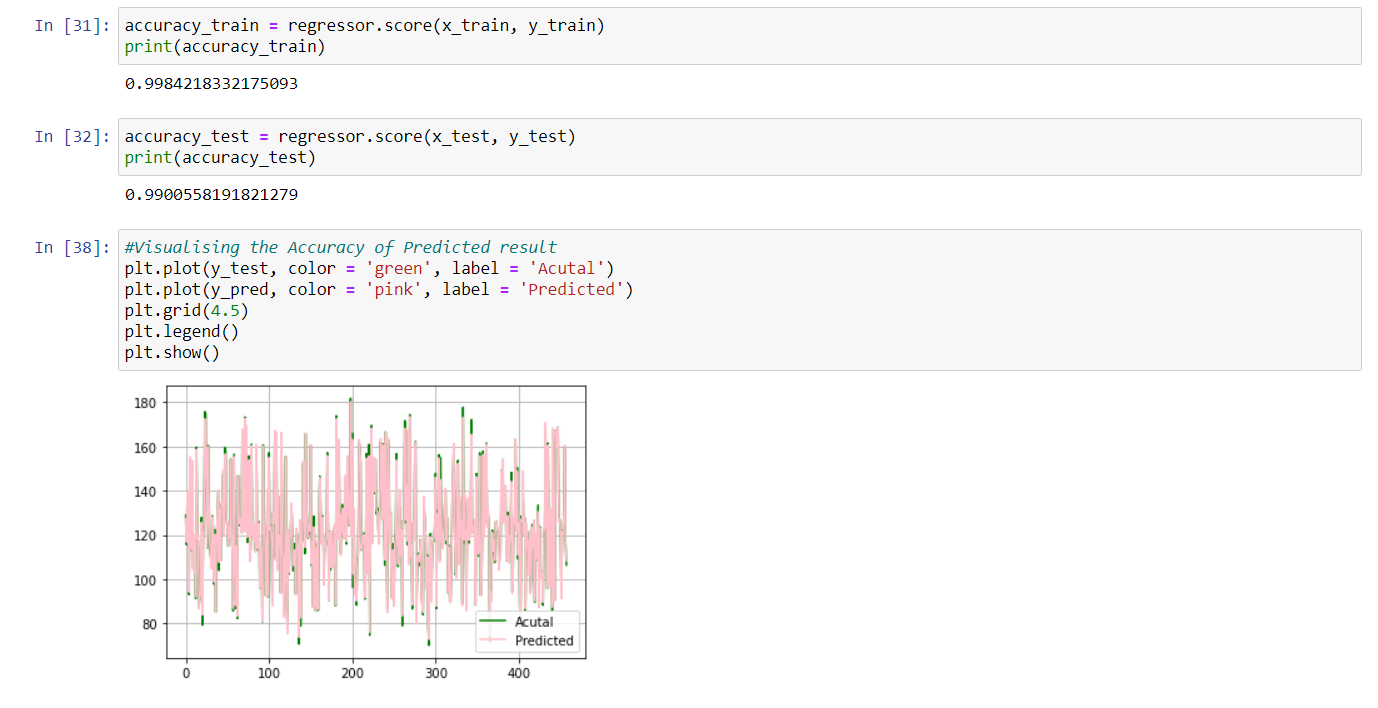
Task: Click the plt.show() line
Action: [172, 353]
